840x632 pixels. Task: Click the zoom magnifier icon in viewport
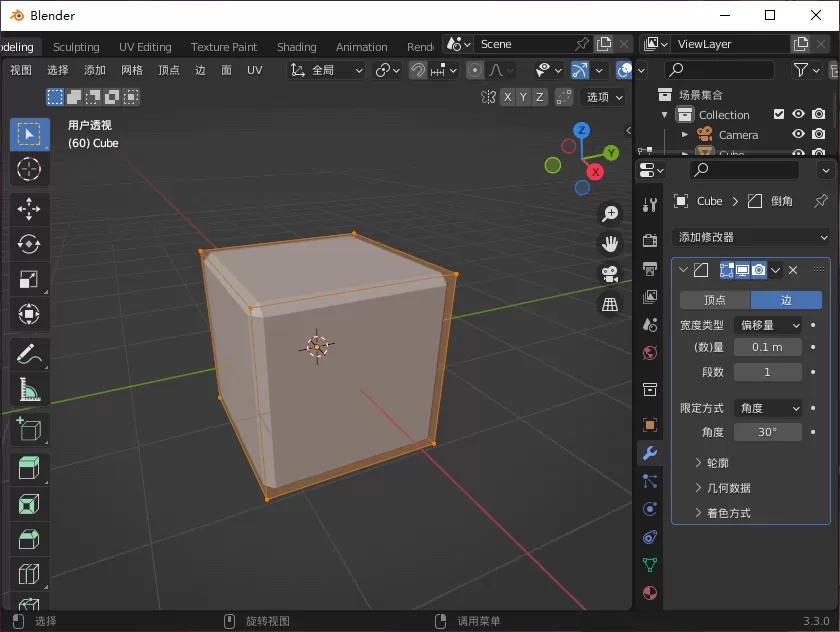tap(610, 213)
